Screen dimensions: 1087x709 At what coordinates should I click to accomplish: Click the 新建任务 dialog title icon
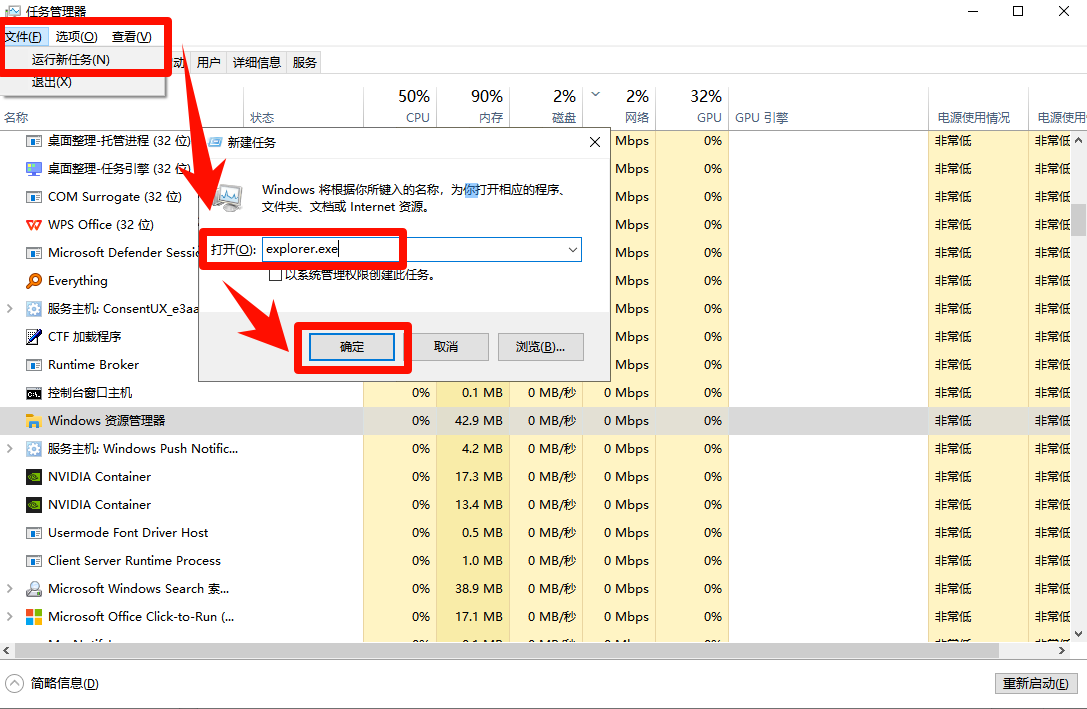click(215, 142)
